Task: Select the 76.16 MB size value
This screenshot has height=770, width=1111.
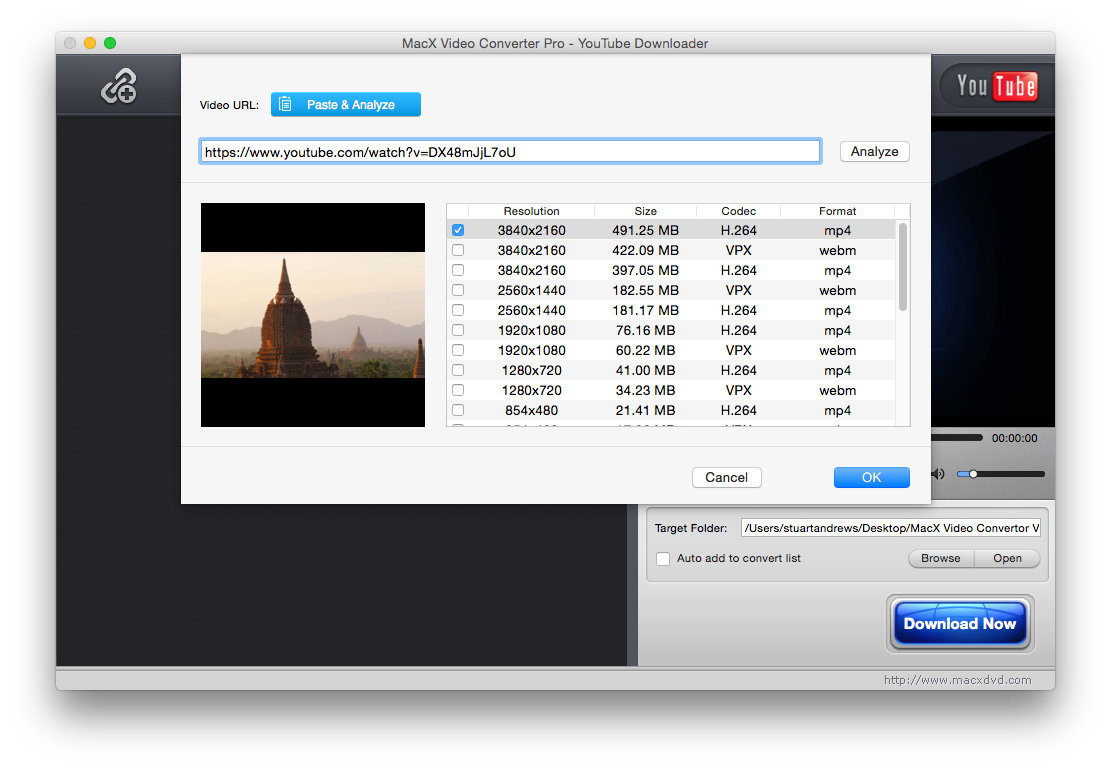Action: click(x=645, y=330)
